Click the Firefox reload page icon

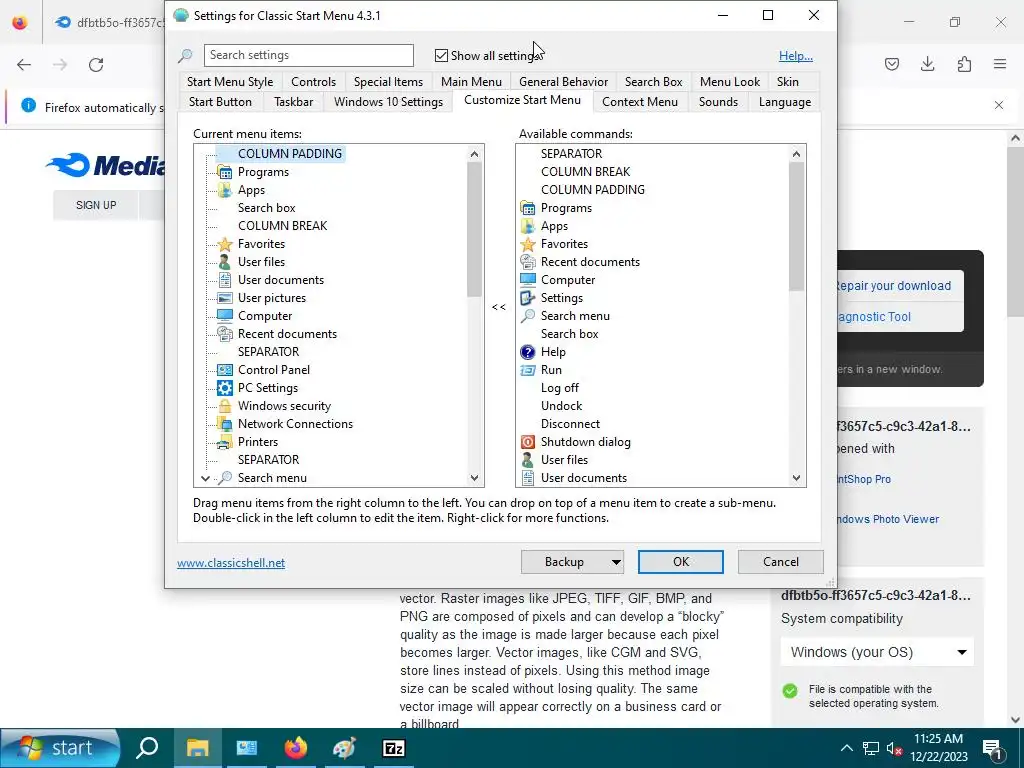96,65
